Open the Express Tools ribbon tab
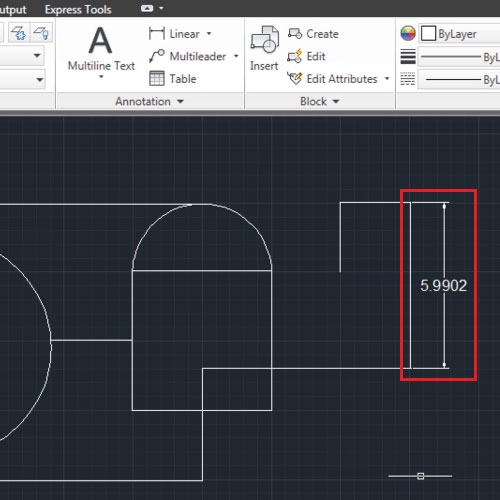Screen dimensions: 500x500 click(78, 9)
